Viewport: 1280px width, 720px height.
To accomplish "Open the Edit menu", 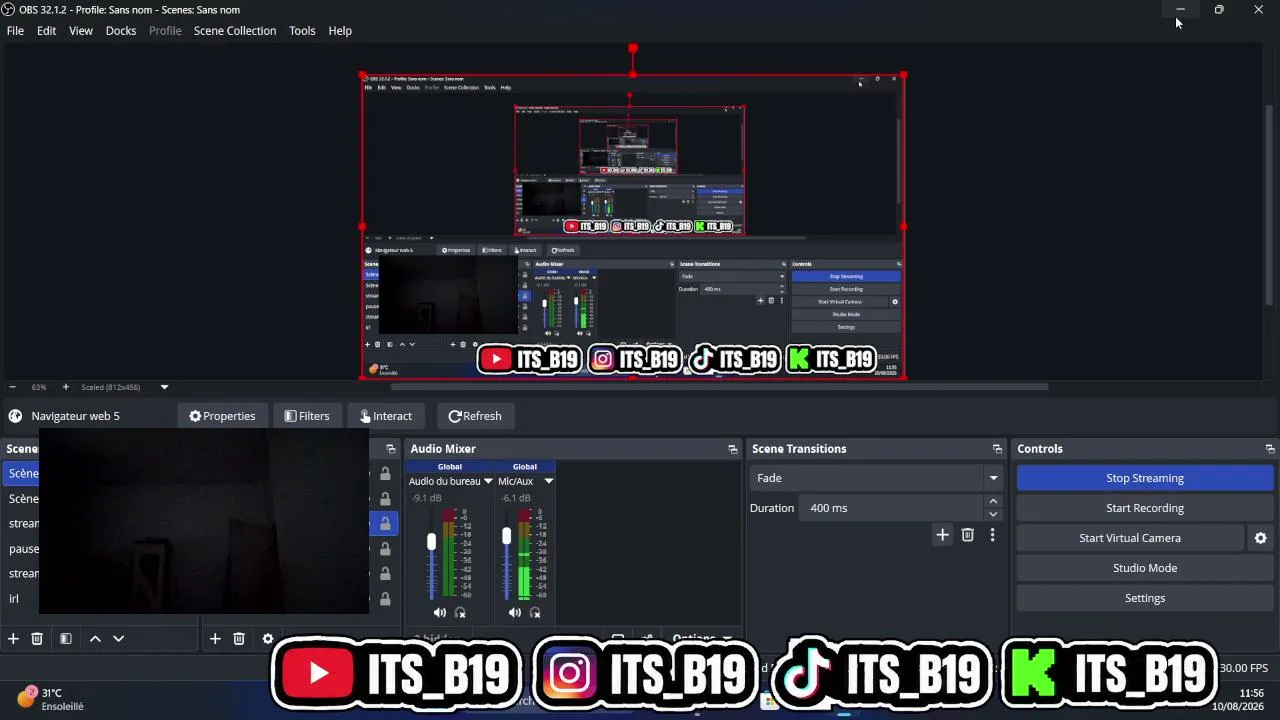I will click(x=47, y=31).
